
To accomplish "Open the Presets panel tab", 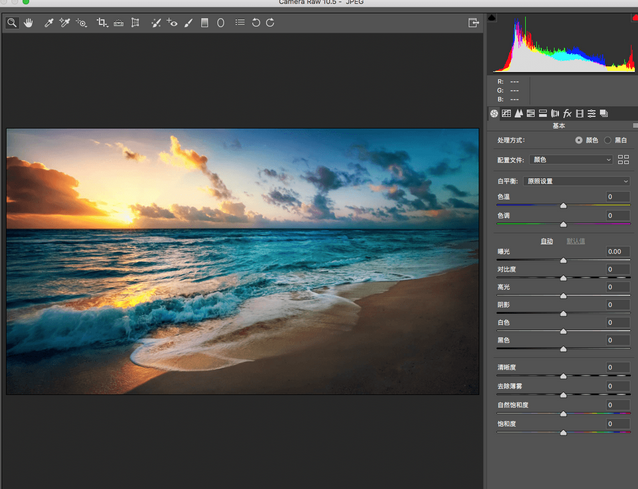I will 592,114.
